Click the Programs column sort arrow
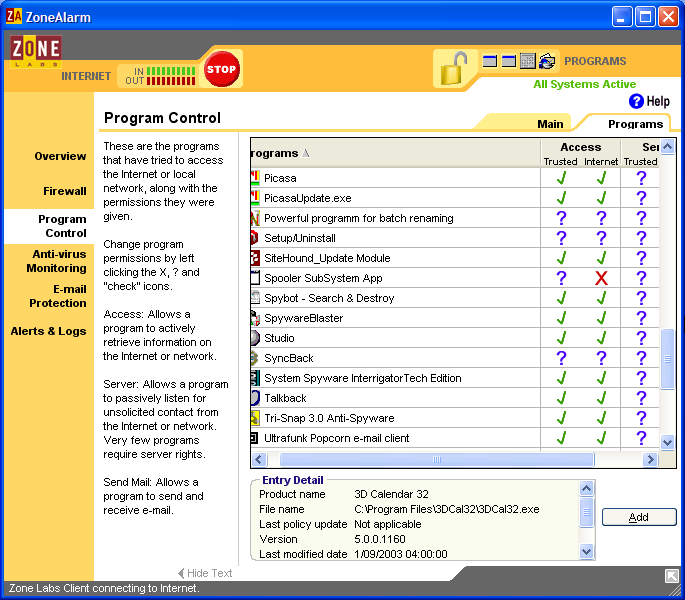Screen dimensions: 685x600 click(x=306, y=153)
